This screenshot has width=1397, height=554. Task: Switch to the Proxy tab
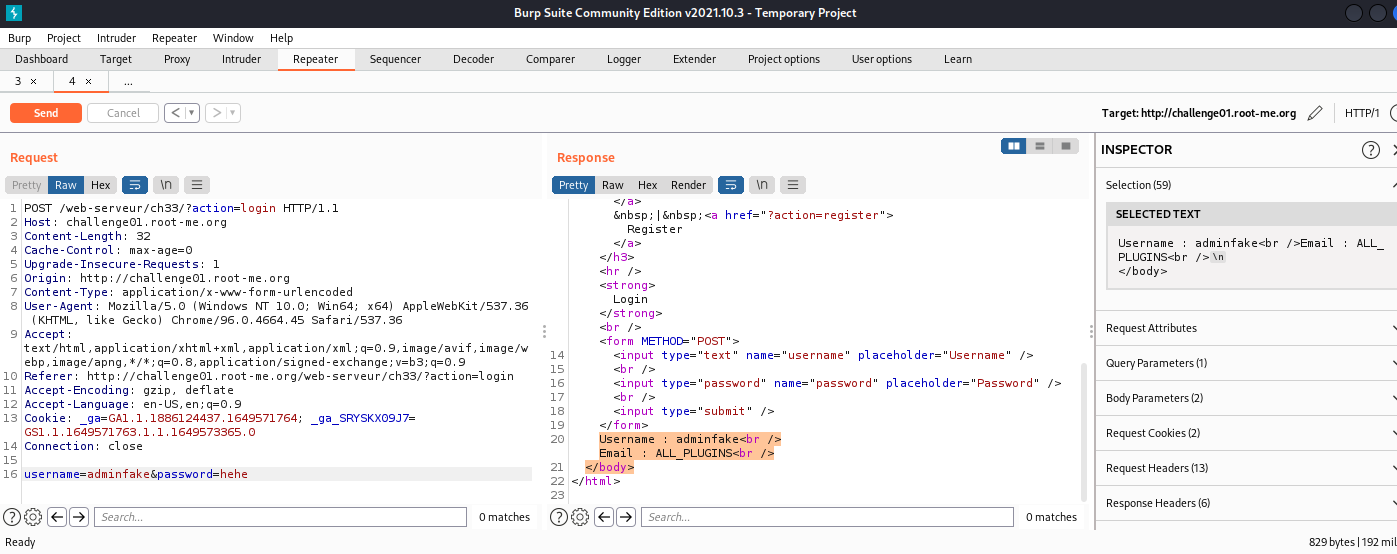[177, 59]
